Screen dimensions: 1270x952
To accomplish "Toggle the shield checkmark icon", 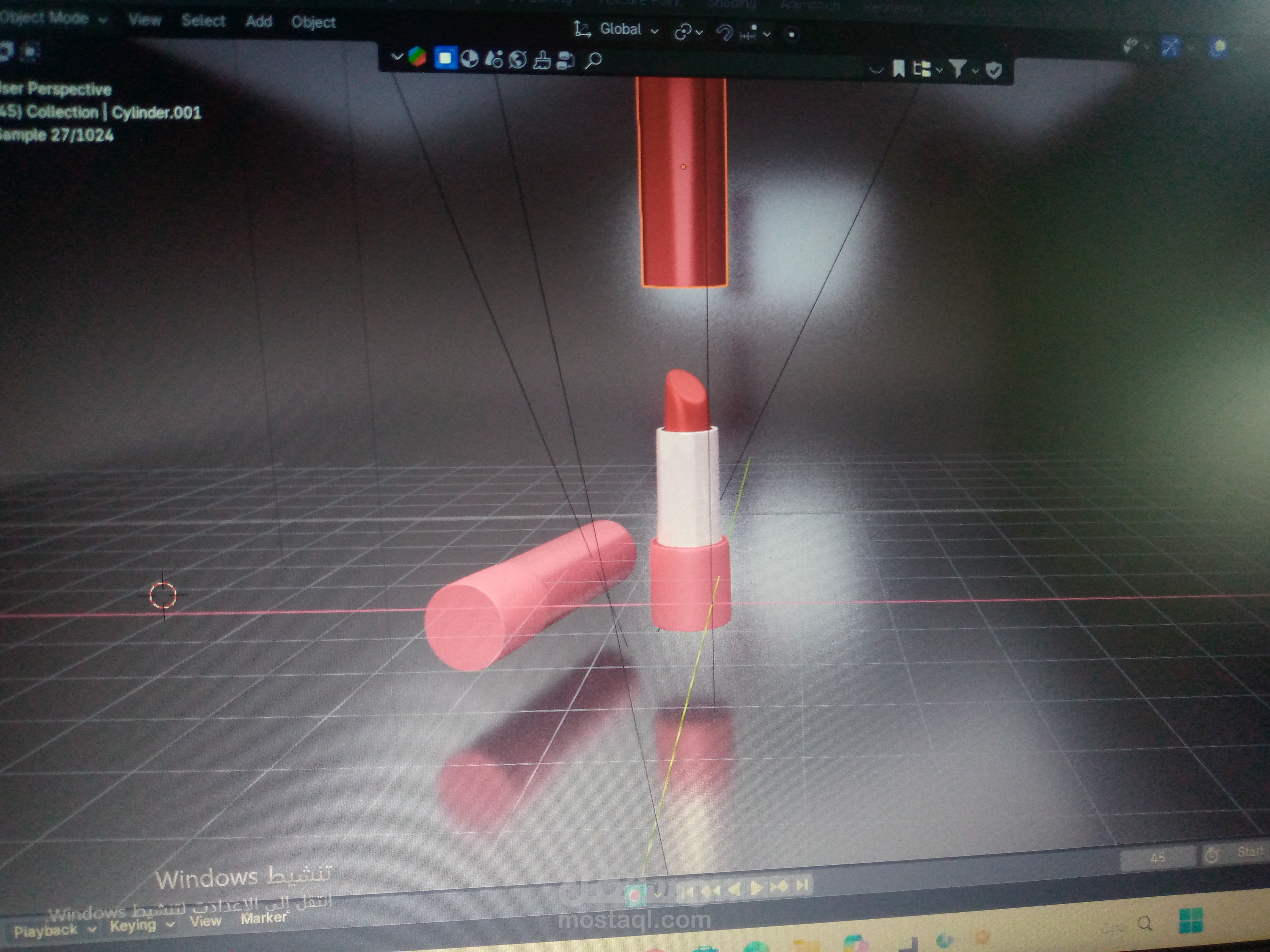I will click(994, 70).
